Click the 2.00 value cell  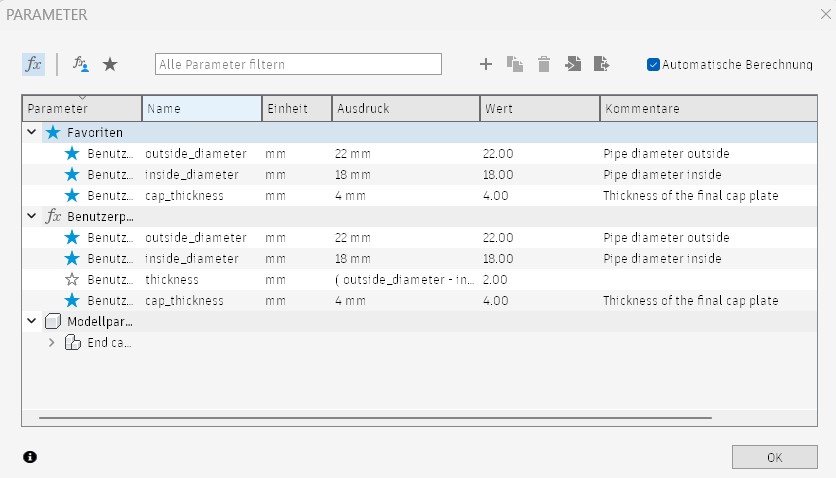[495, 280]
